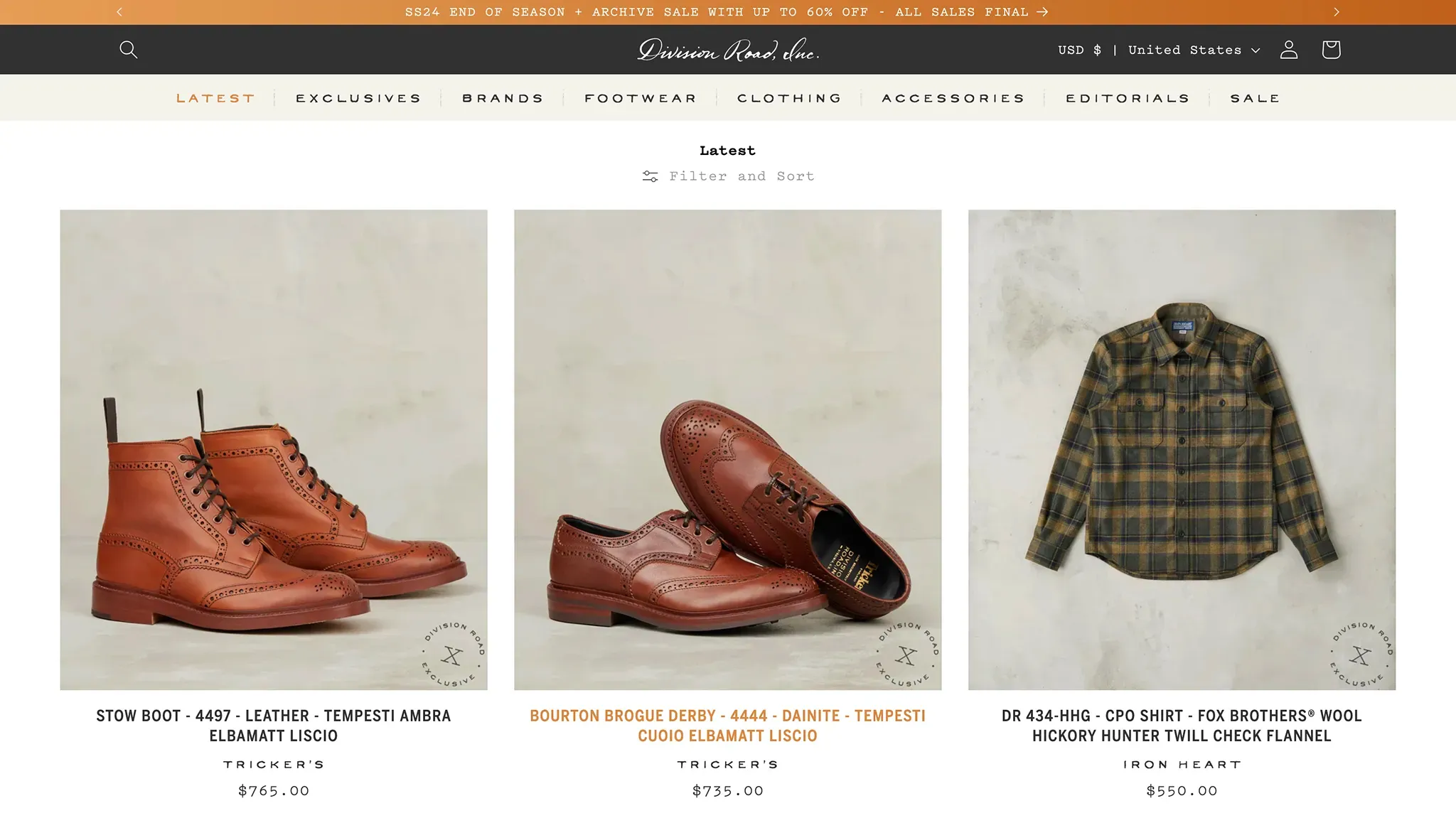
Task: Open the Footwear navigation menu
Action: pos(641,98)
